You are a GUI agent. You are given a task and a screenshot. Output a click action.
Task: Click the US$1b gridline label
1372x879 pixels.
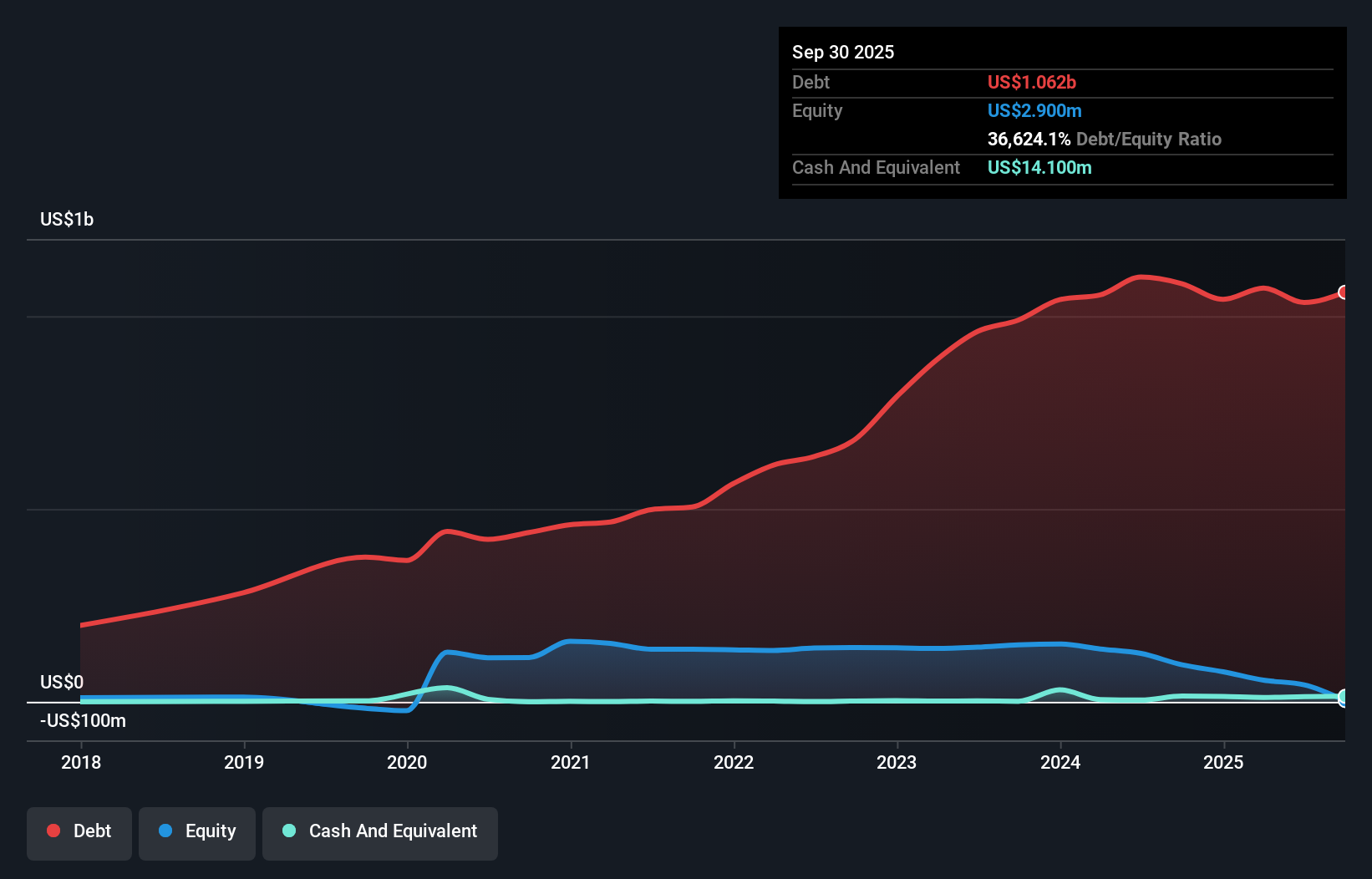pos(67,219)
